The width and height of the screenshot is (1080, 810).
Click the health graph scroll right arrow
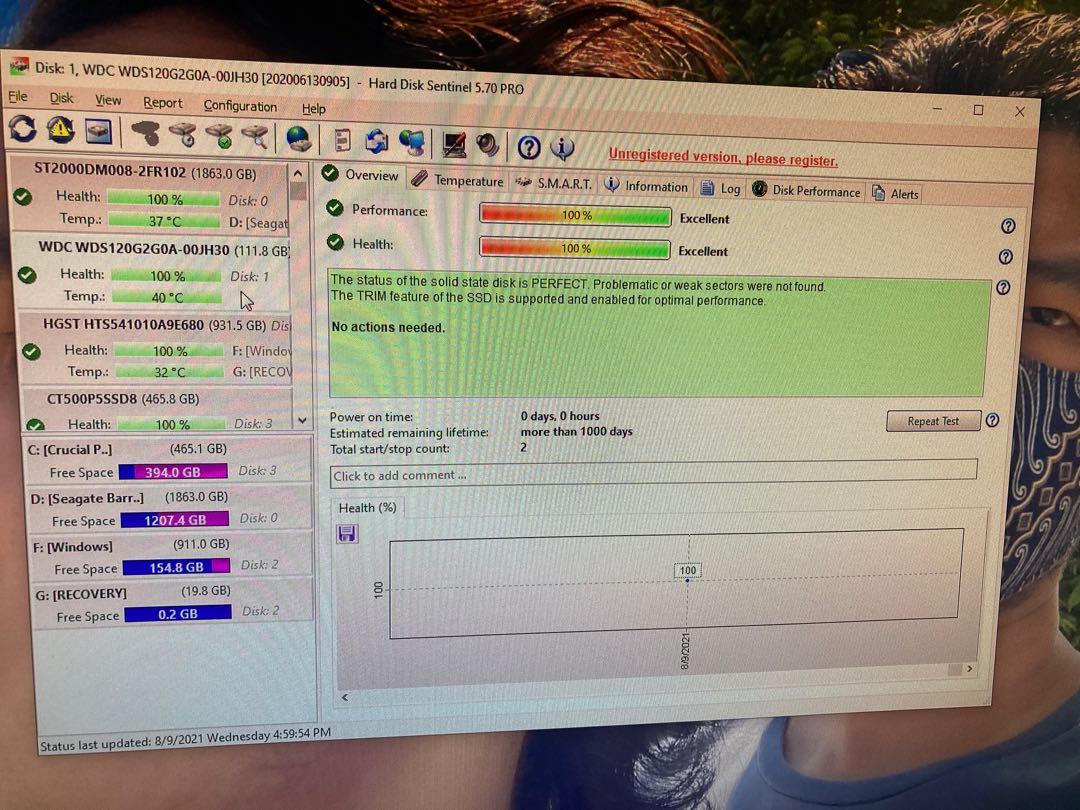tap(970, 668)
